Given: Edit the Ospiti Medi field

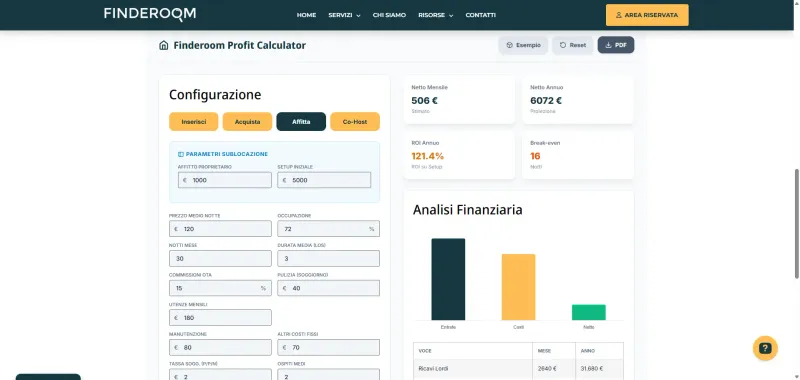Looking at the screenshot, I should tap(329, 374).
